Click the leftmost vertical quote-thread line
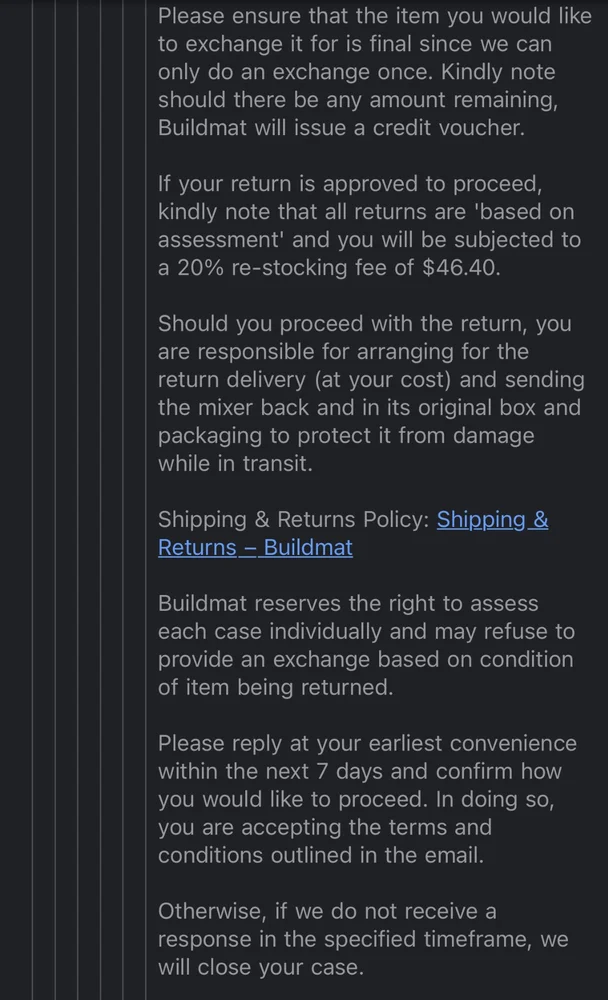The width and height of the screenshot is (608, 1000). point(33,500)
